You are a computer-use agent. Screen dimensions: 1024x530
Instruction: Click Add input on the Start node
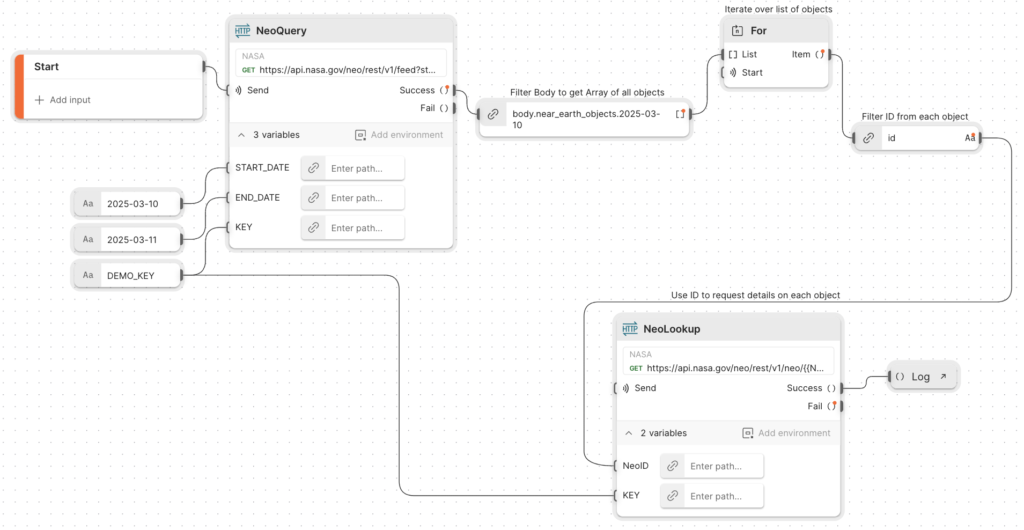[x=62, y=100]
